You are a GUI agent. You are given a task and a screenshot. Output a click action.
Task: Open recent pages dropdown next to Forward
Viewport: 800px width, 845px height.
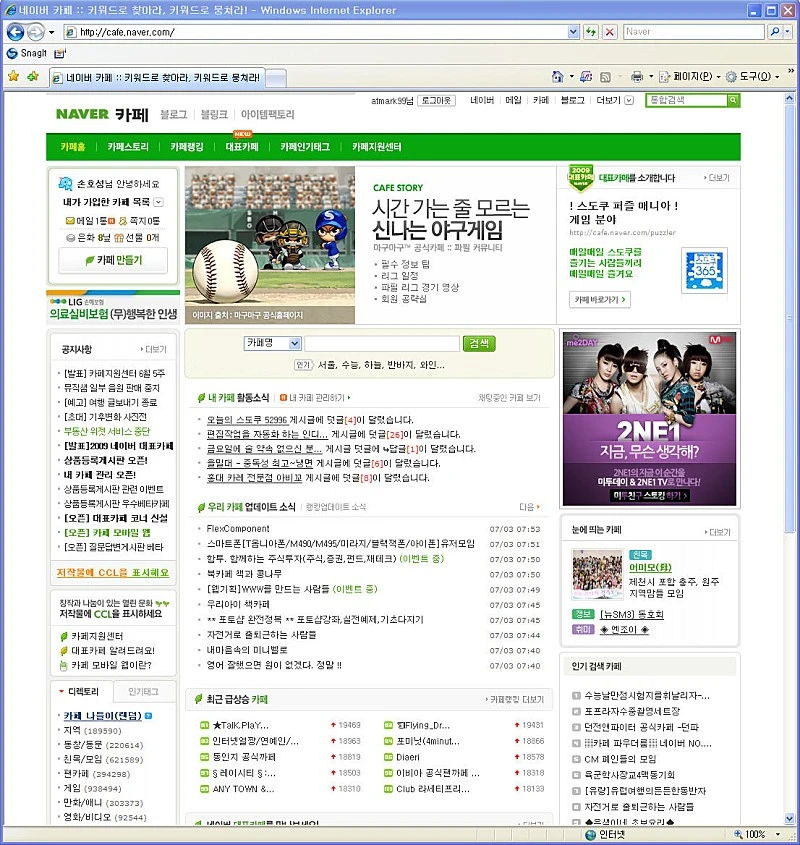tap(52, 32)
